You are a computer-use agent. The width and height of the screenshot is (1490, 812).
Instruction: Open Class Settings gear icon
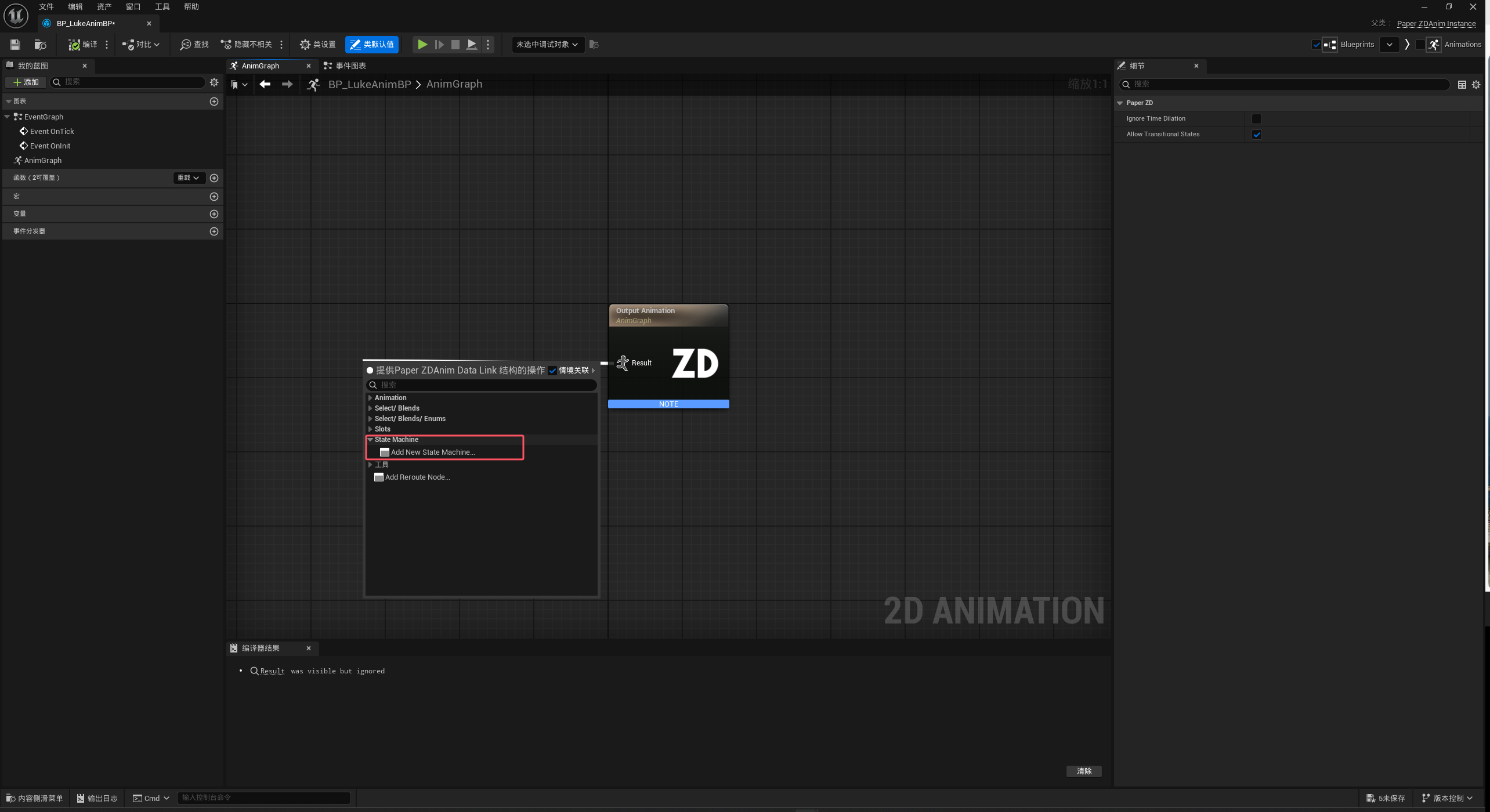point(305,45)
